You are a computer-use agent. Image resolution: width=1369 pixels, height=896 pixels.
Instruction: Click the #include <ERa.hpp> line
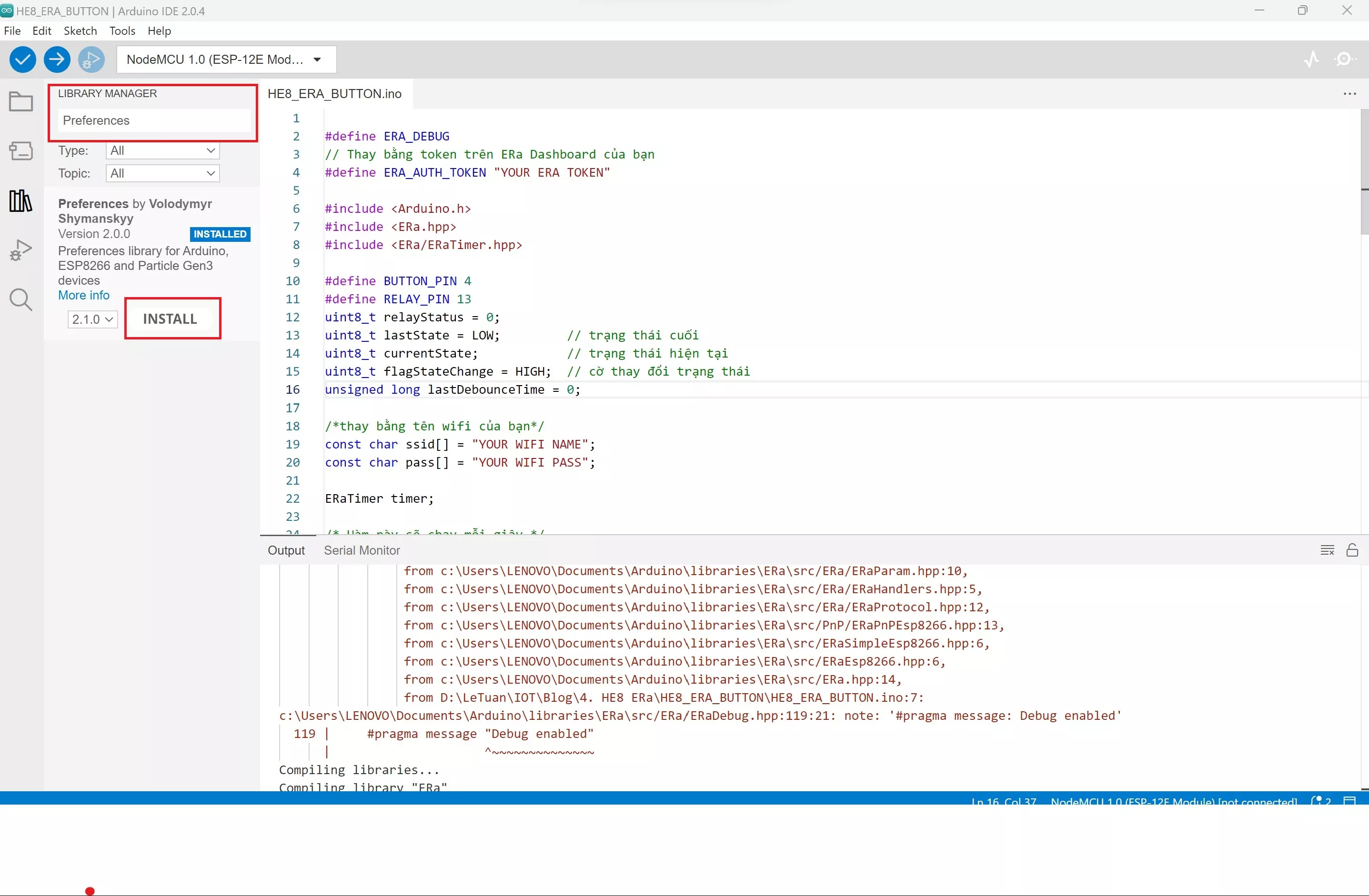click(391, 227)
